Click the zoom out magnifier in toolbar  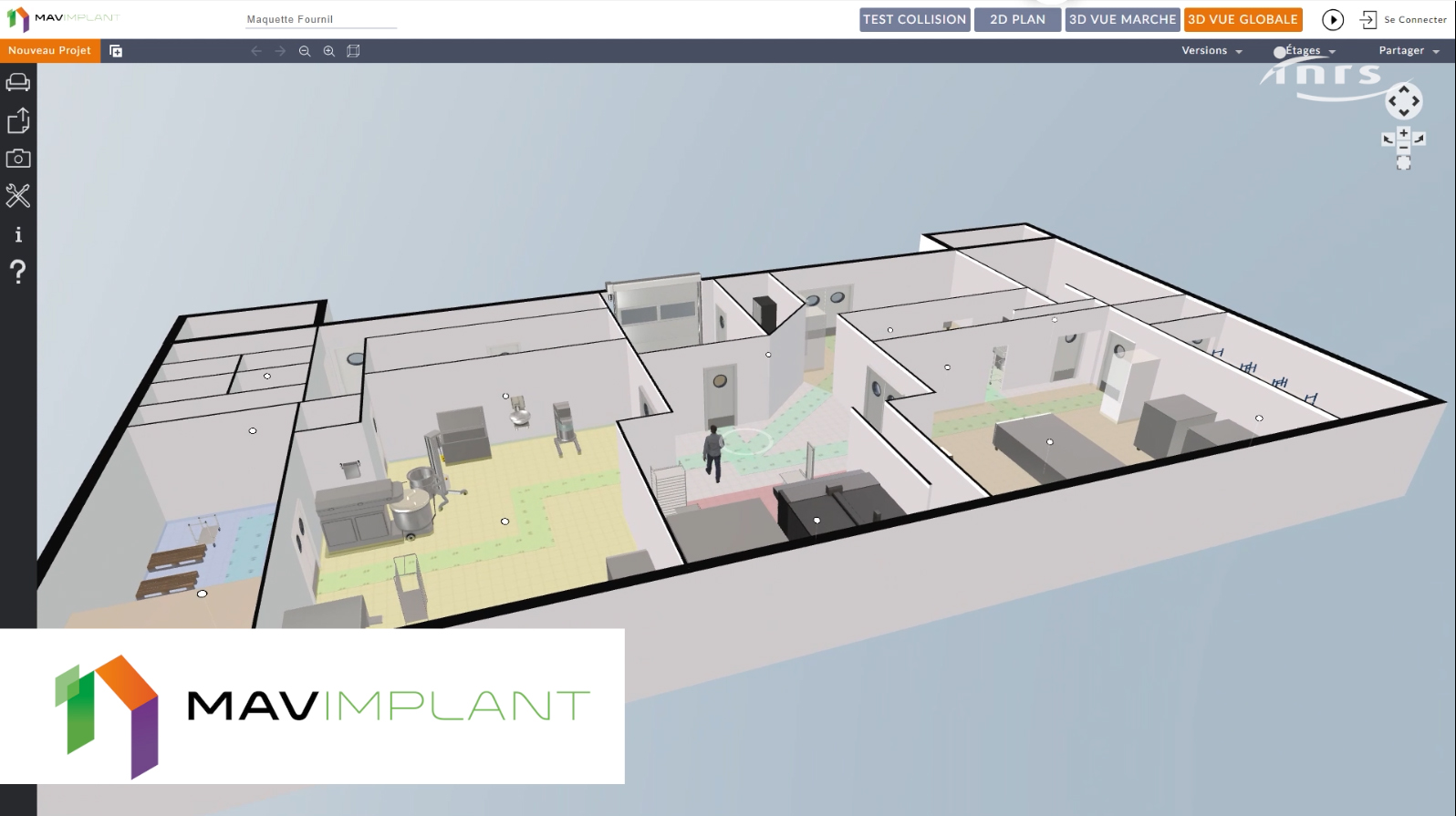[305, 51]
